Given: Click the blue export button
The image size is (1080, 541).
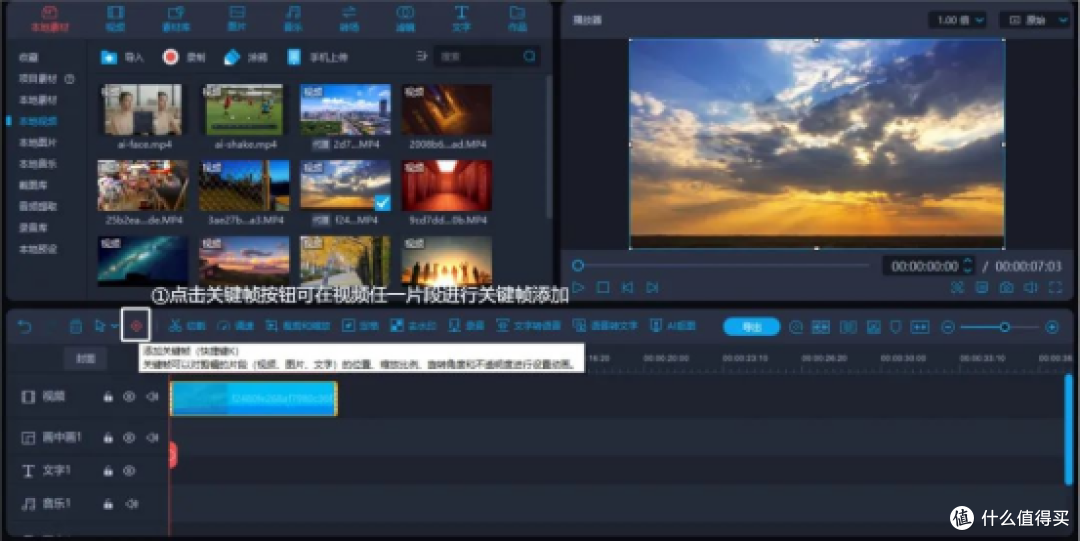Looking at the screenshot, I should 751,327.
